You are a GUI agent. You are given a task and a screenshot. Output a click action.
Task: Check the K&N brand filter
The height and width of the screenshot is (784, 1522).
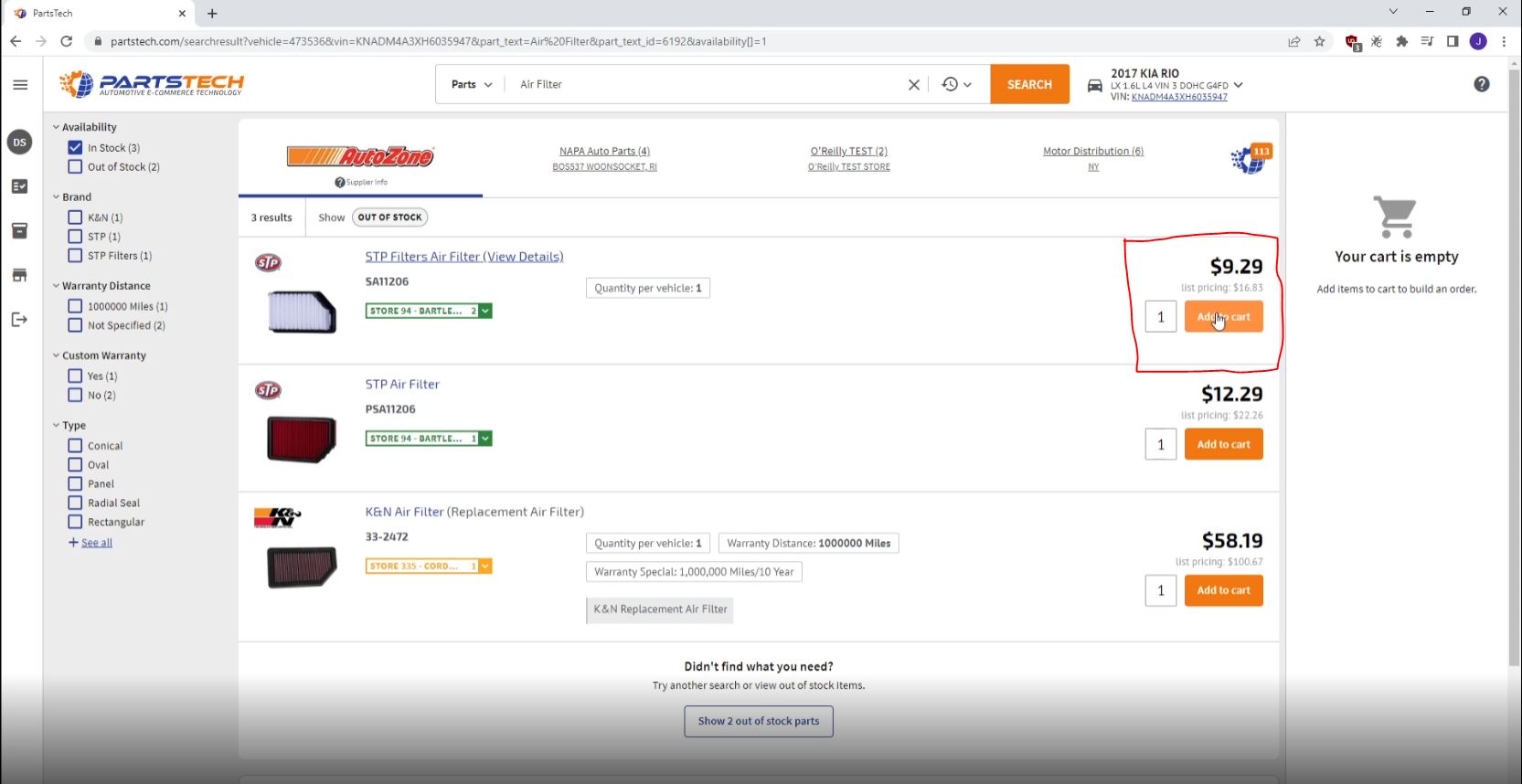click(75, 217)
